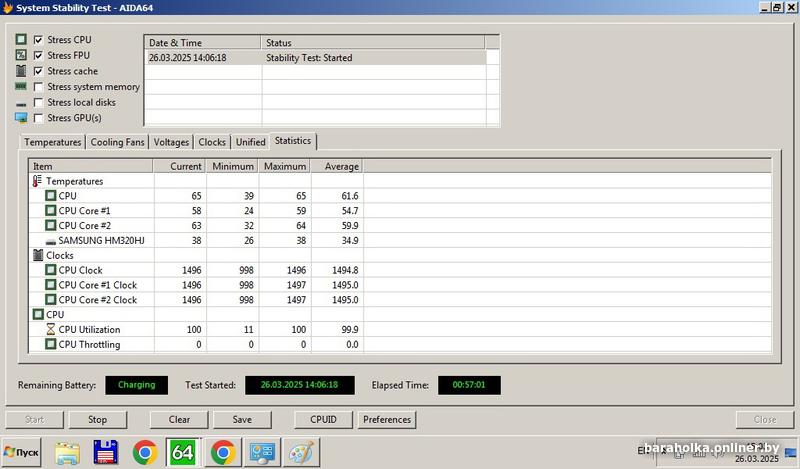Click the Maximum column header
The height and width of the screenshot is (469, 800).
285,166
